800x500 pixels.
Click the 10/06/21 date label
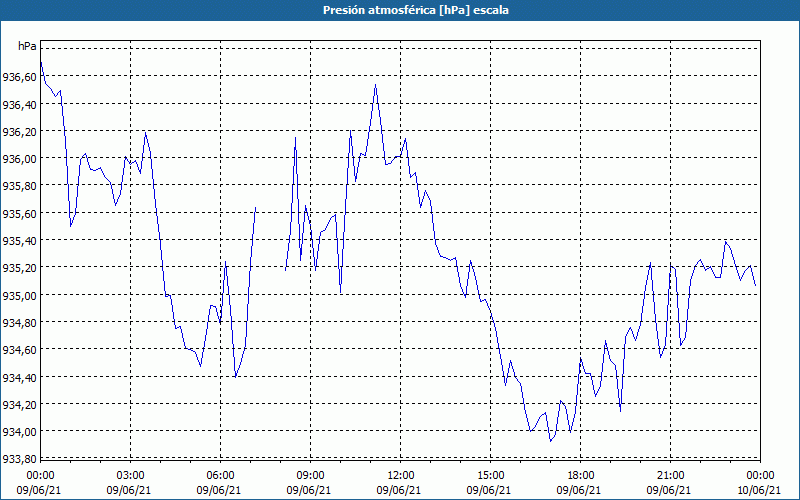click(759, 490)
